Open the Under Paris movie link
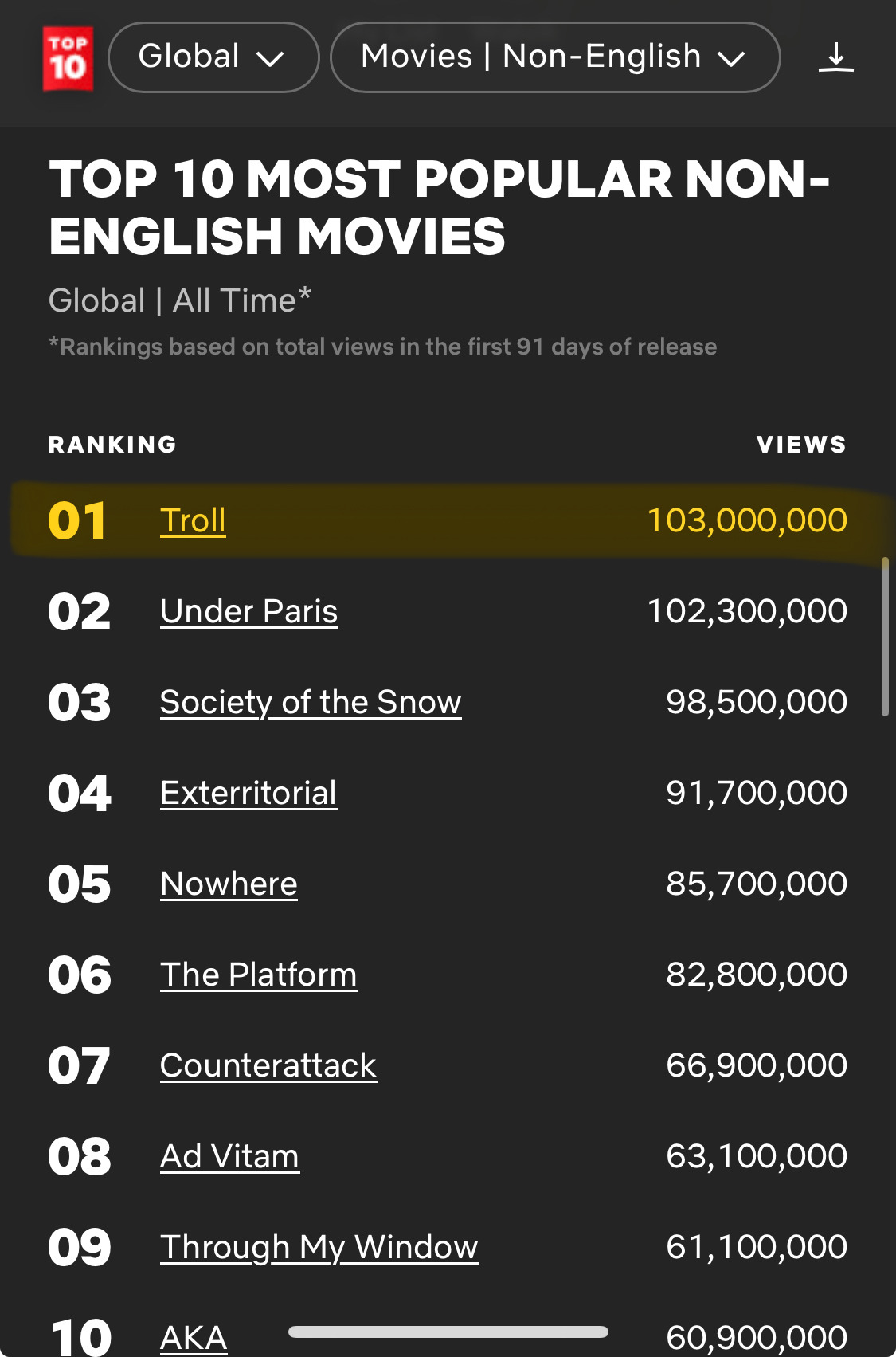This screenshot has height=1357, width=896. pos(248,612)
